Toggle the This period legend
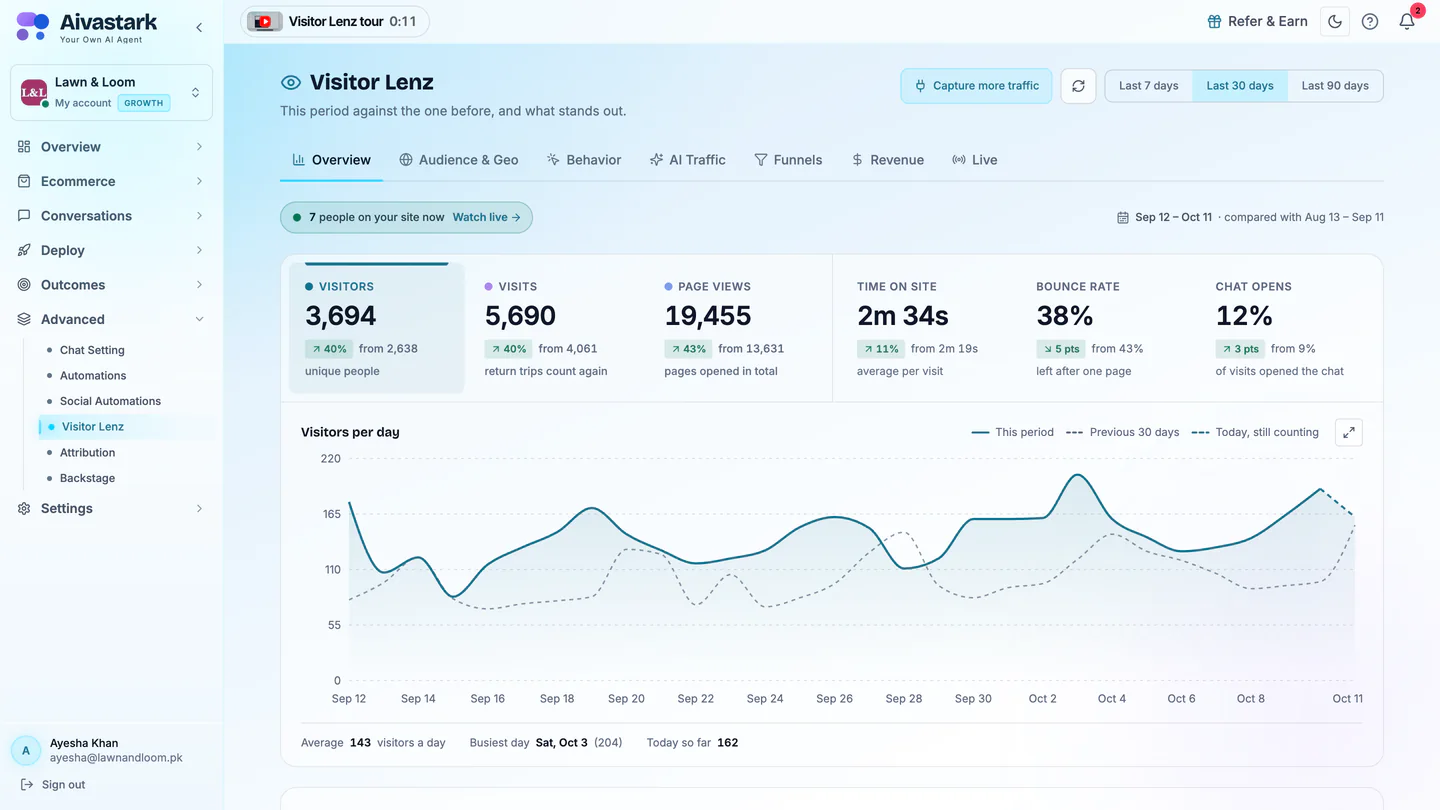Viewport: 1440px width, 810px height. (1013, 432)
